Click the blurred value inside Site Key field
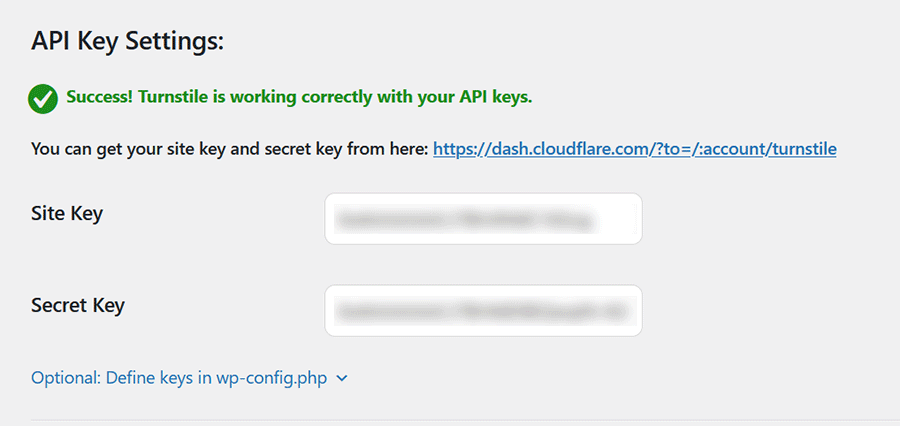The height and width of the screenshot is (426, 900). coord(461,218)
